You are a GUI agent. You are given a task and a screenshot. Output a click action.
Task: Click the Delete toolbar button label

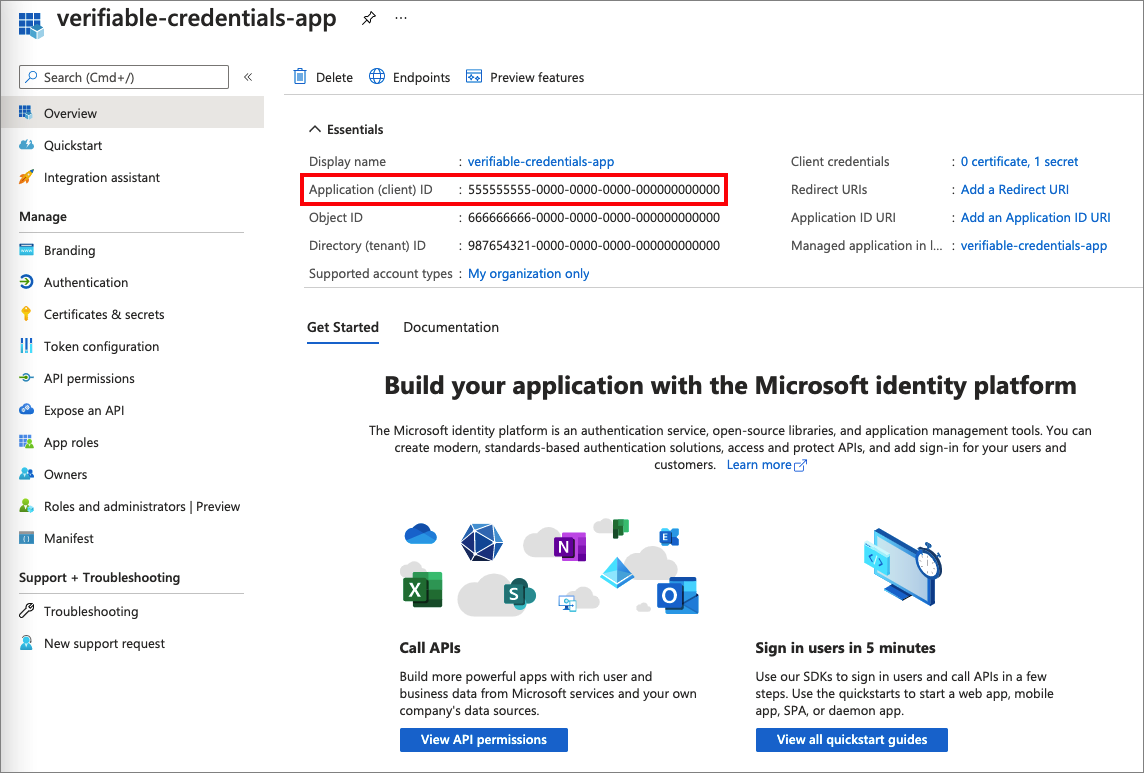coord(334,77)
